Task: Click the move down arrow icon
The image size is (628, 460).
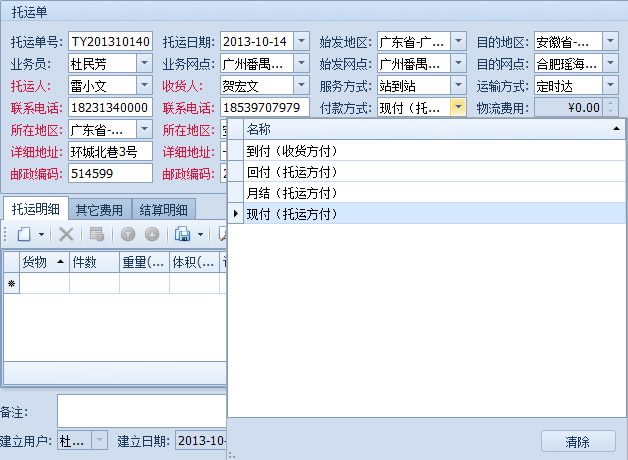Action: point(151,234)
